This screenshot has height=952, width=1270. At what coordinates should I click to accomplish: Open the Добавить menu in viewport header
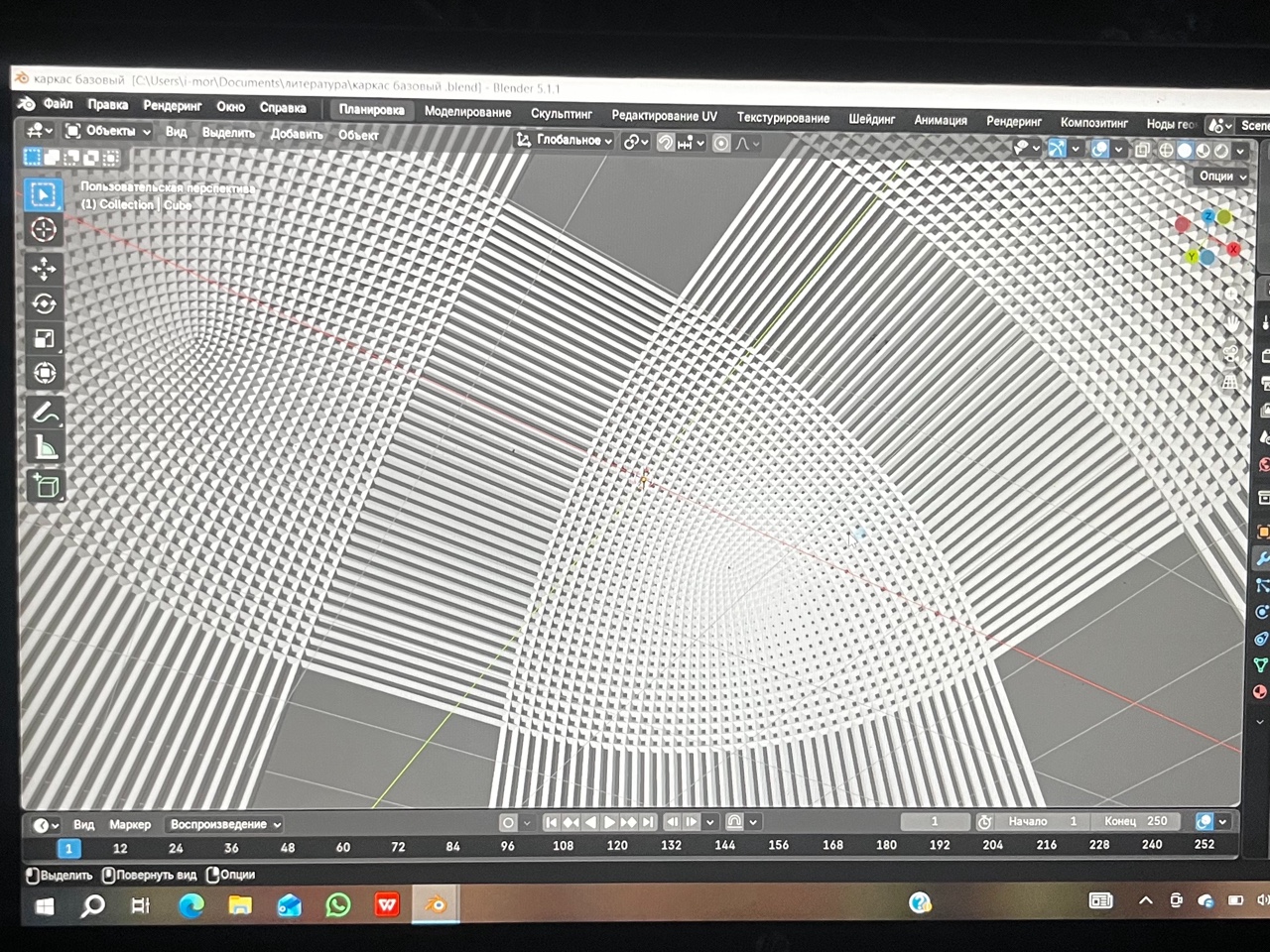[x=297, y=134]
